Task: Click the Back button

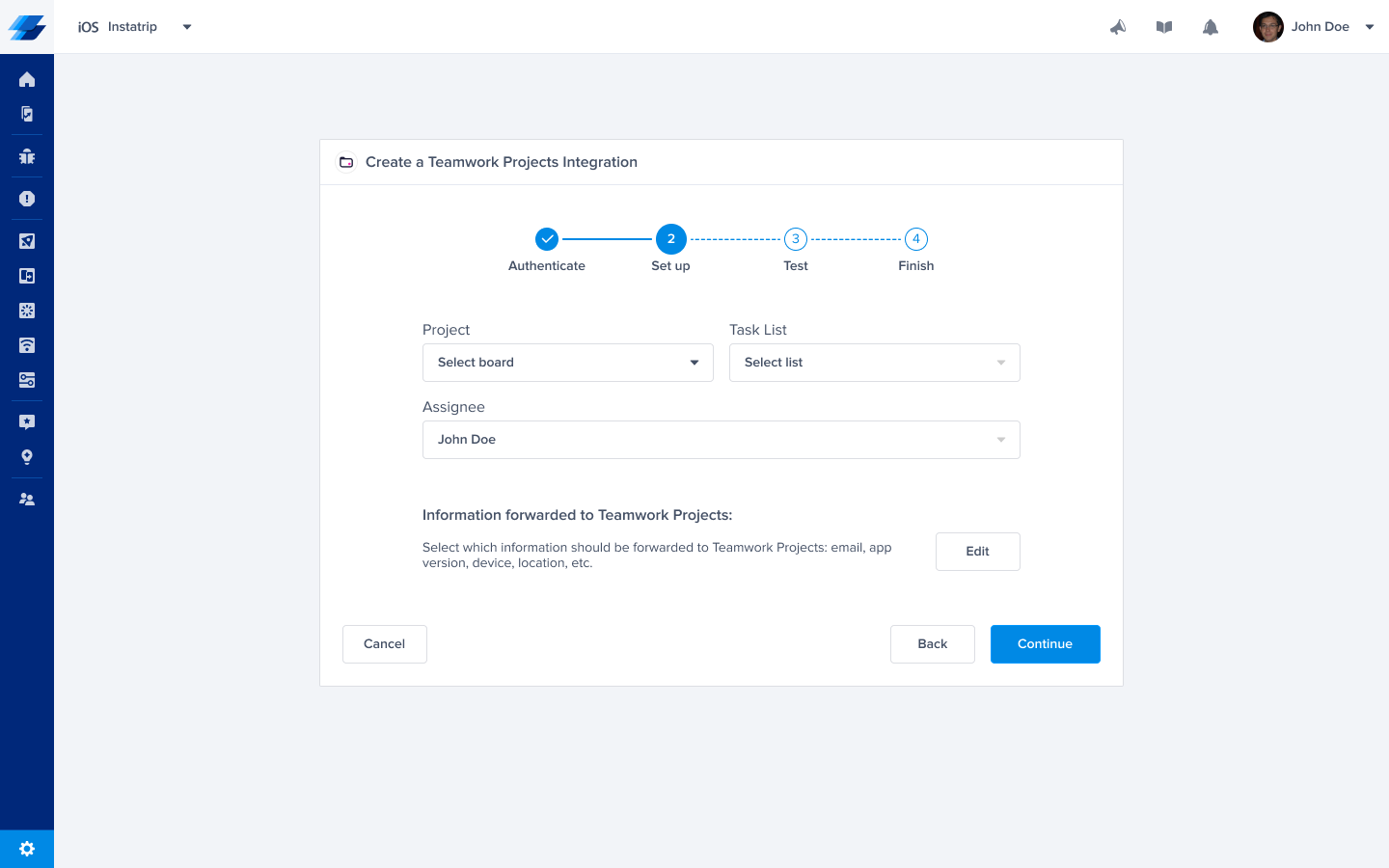Action: [933, 644]
